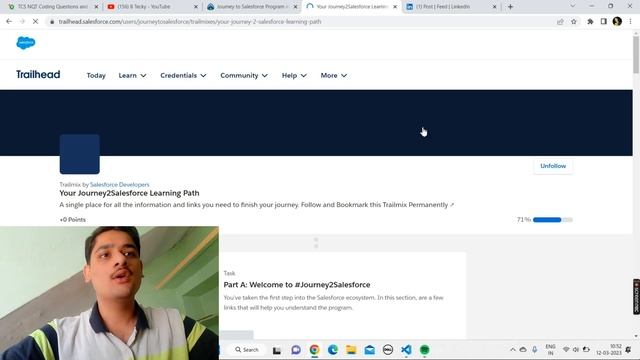Open the Salesforce Developers author link
The width and height of the screenshot is (640, 360).
click(120, 184)
